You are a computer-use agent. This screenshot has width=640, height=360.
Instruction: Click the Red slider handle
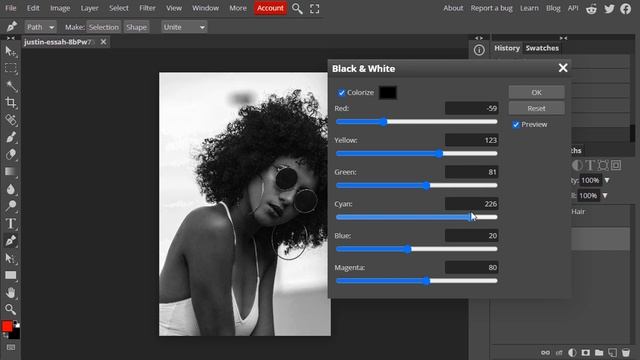click(x=384, y=122)
